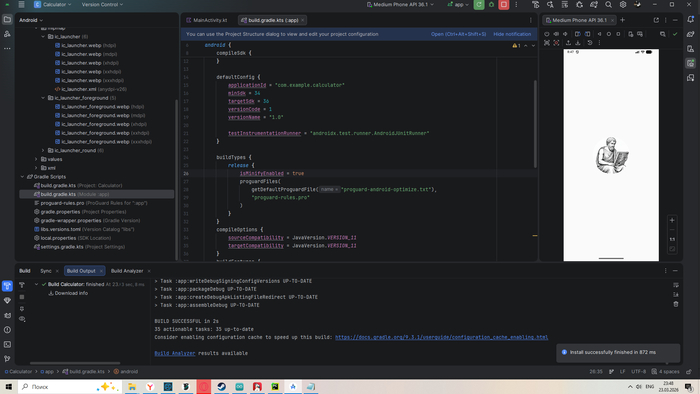Image resolution: width=700 pixels, height=394 pixels.
Task: Toggle Running Devices tool window icon
Action: [x=691, y=63]
